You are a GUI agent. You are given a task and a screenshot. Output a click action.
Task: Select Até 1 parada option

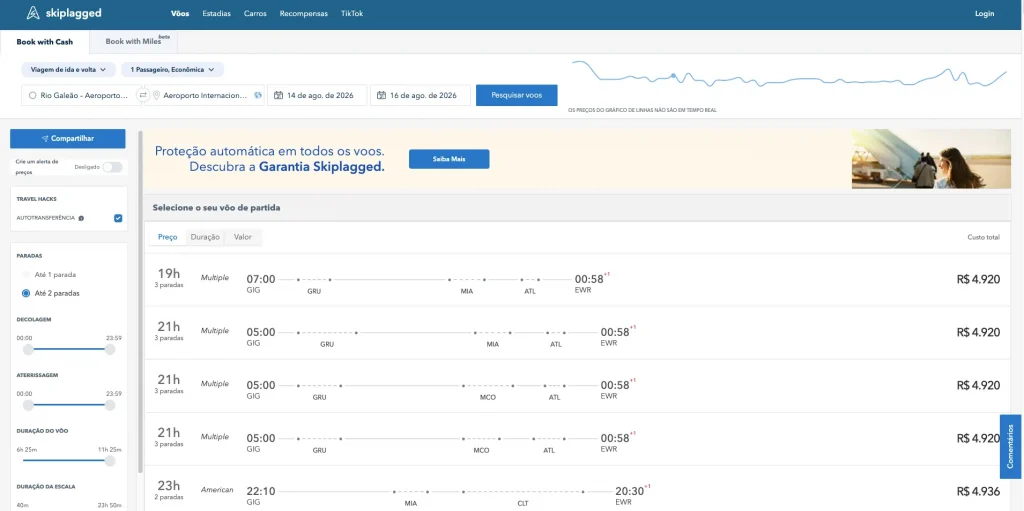(26, 275)
